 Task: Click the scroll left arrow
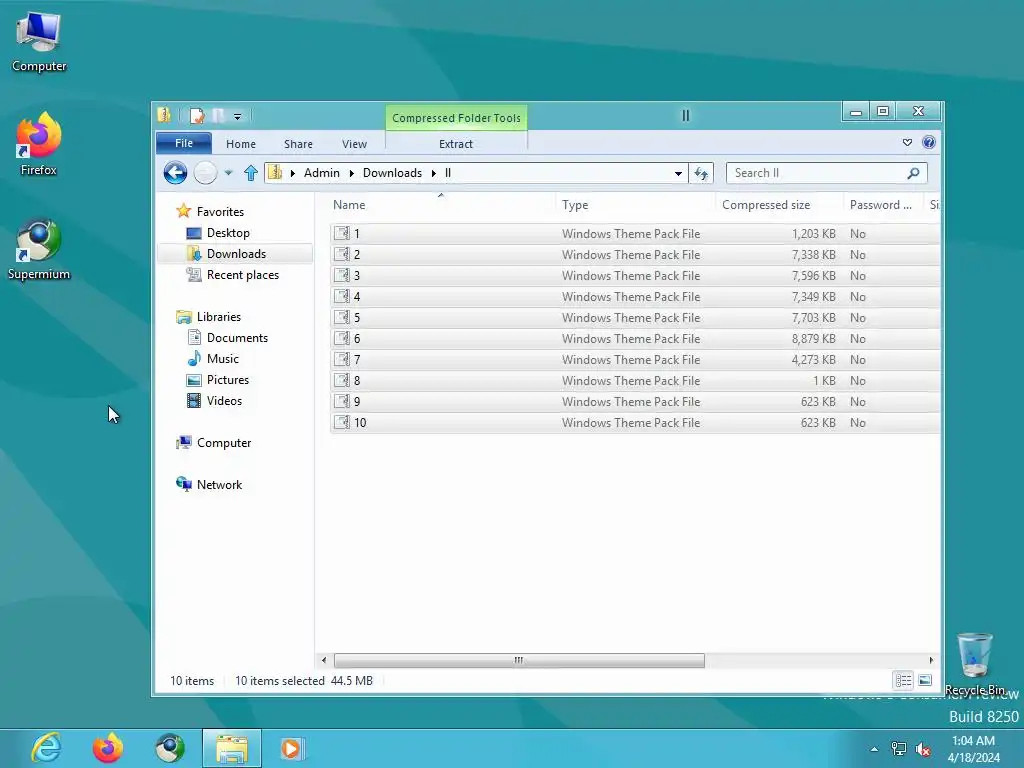(324, 660)
